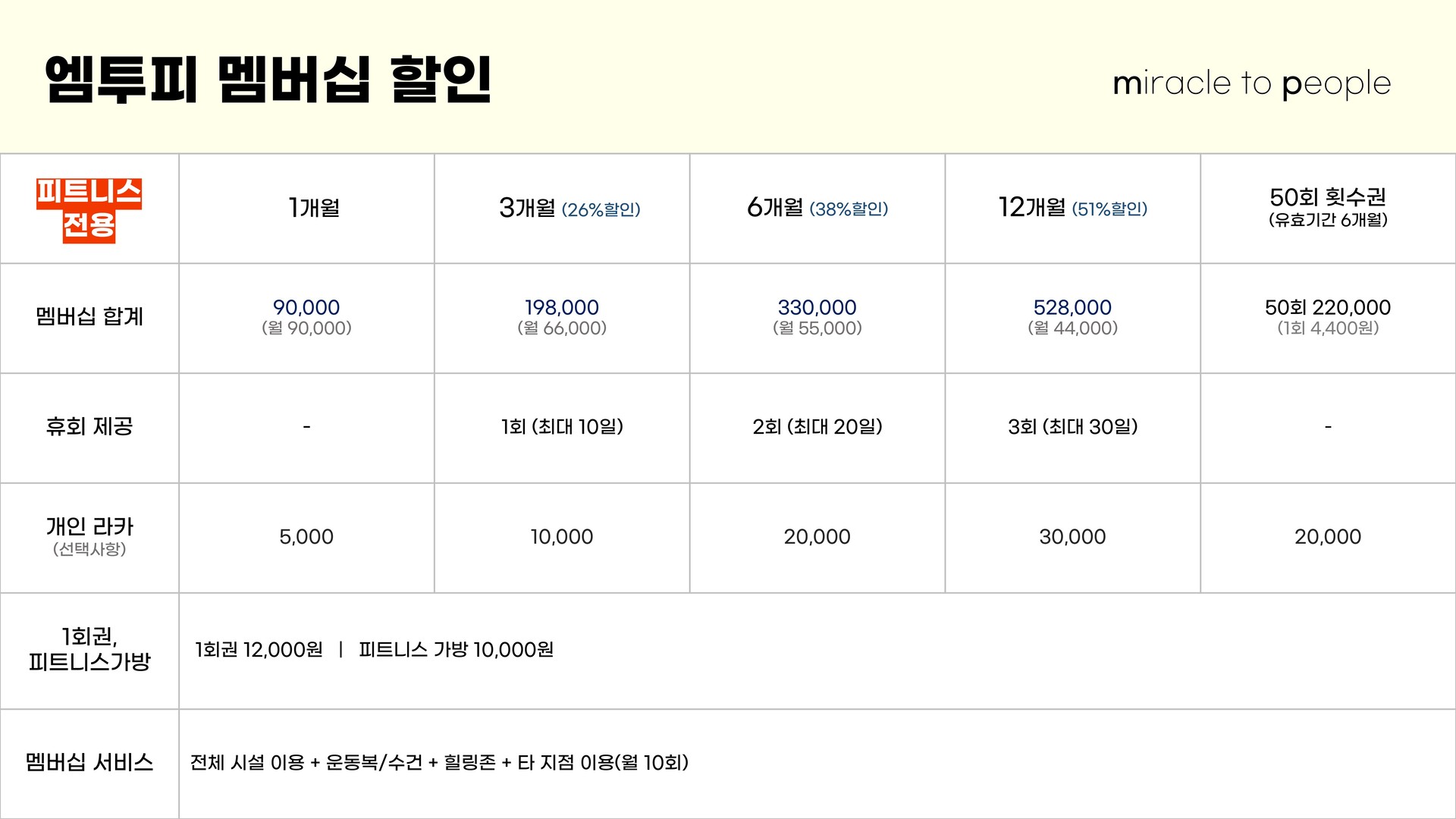Image resolution: width=1456 pixels, height=819 pixels.
Task: Click the 3회 (최대 30일) cell
Action: click(1072, 427)
